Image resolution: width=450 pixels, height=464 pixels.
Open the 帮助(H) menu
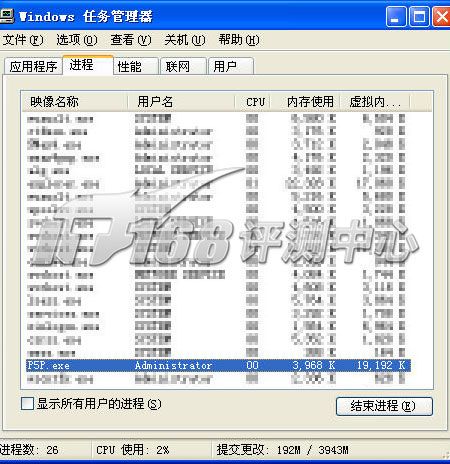click(x=239, y=40)
